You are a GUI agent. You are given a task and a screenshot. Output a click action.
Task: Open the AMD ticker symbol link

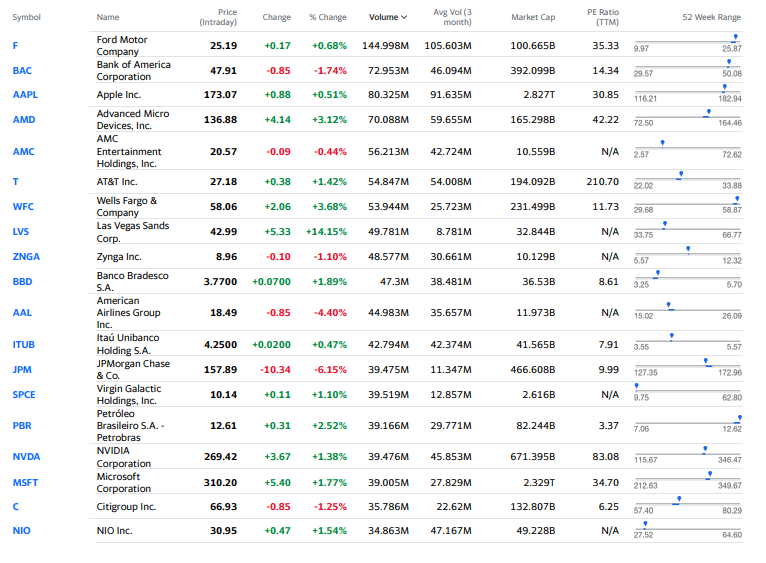click(23, 119)
